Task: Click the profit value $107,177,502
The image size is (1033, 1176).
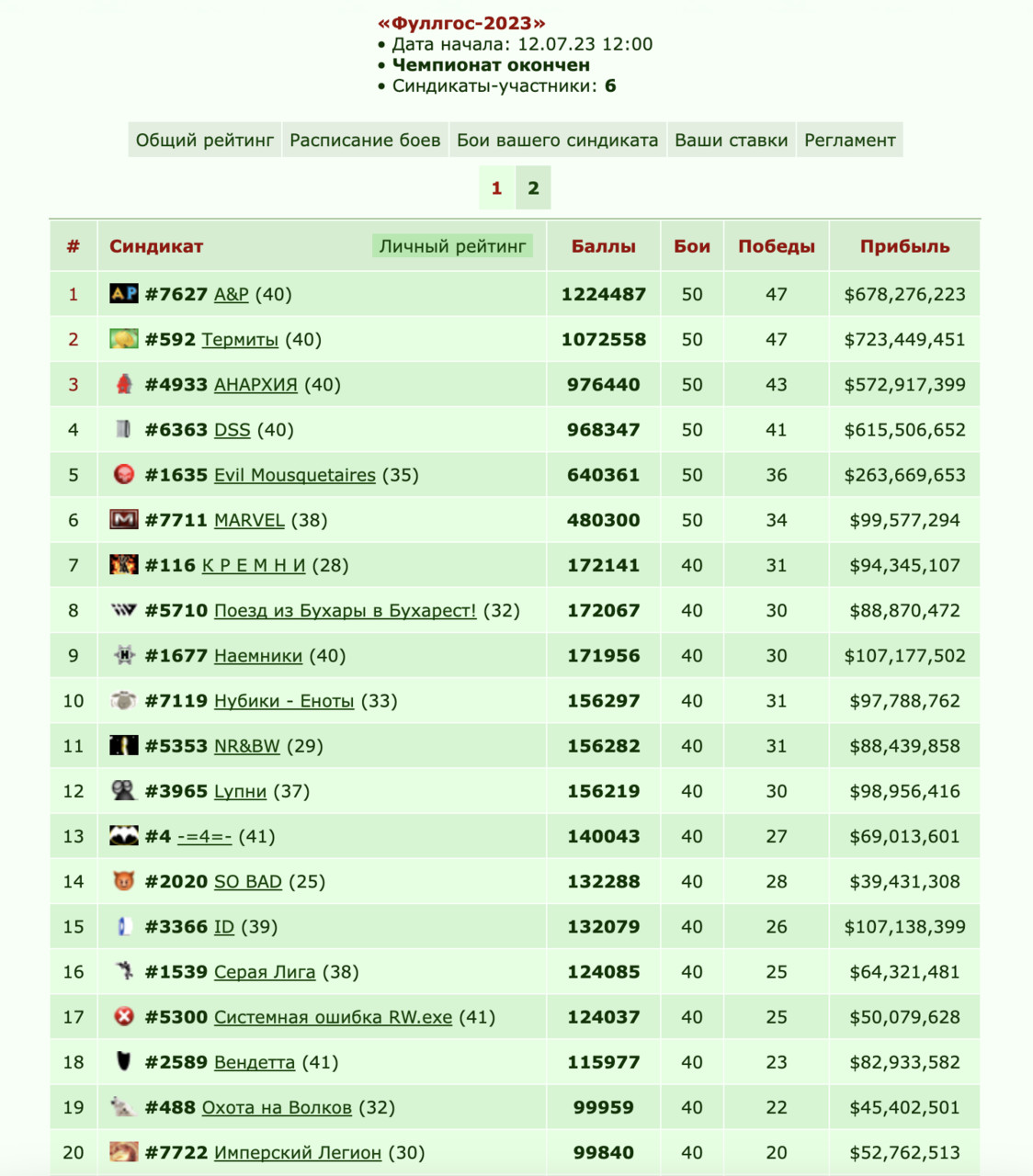Action: coord(905,655)
